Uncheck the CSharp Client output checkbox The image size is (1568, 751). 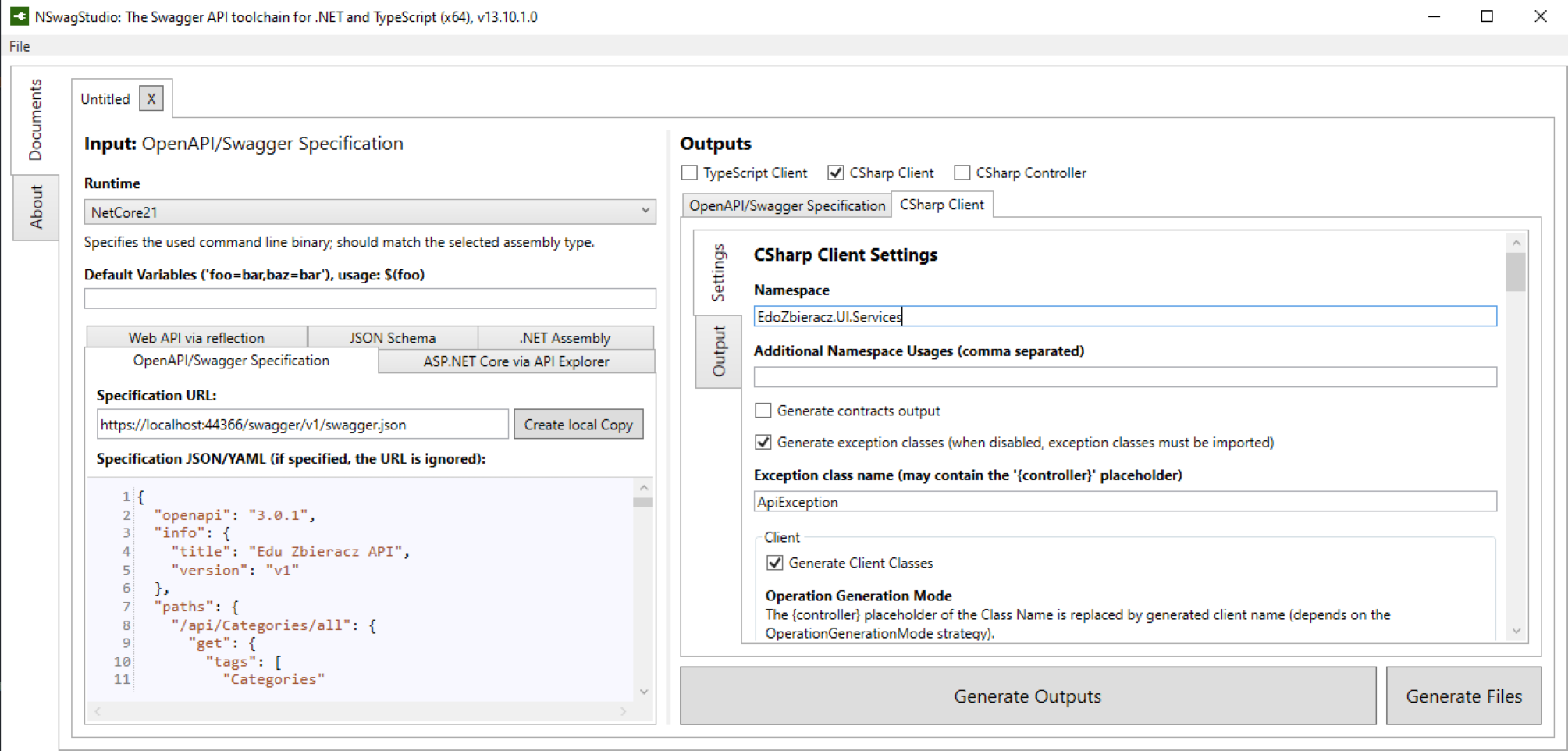[x=836, y=173]
